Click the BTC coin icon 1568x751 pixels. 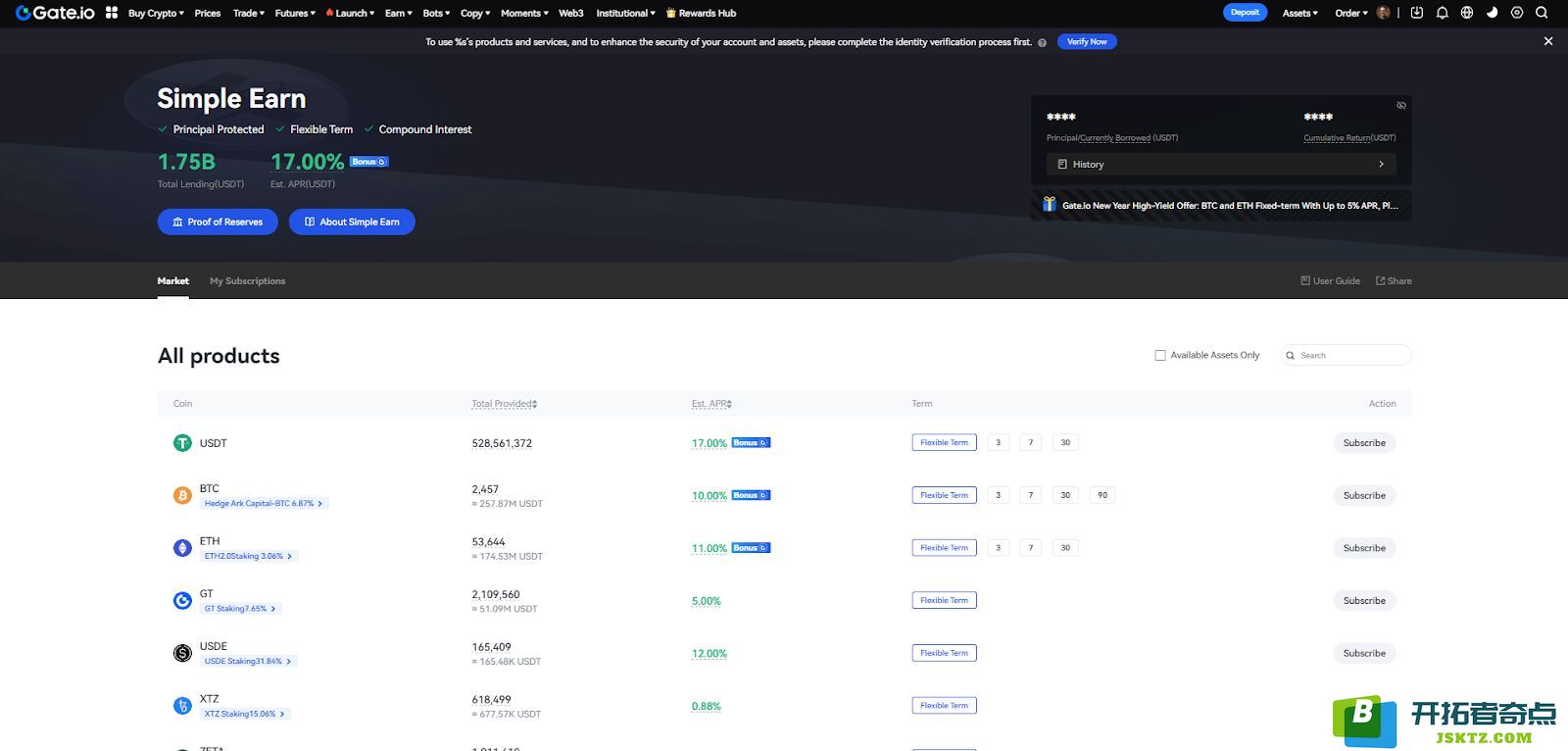tap(182, 495)
